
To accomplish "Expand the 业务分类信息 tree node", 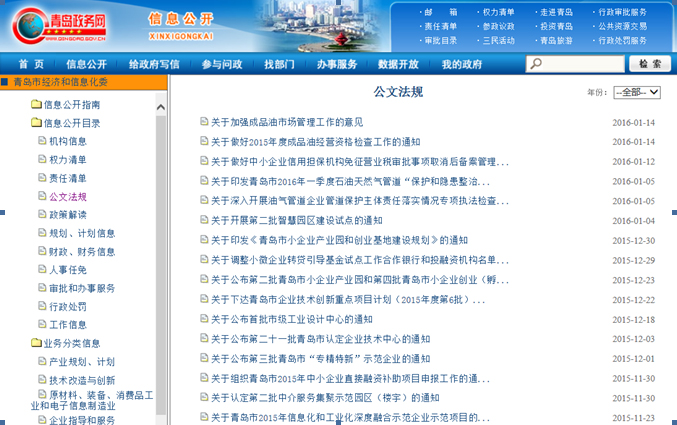I will point(71,343).
